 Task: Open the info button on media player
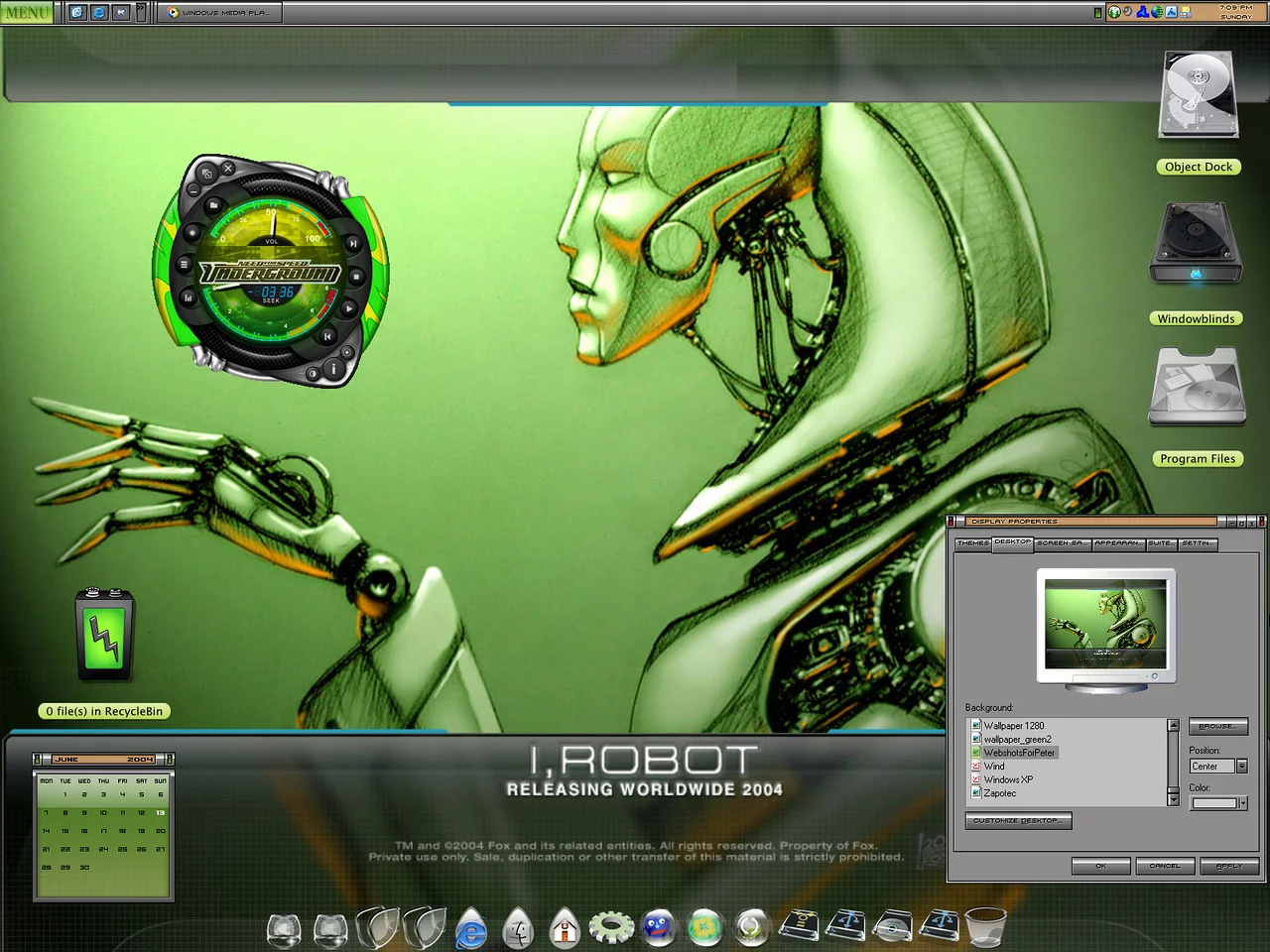pyautogui.click(x=333, y=369)
